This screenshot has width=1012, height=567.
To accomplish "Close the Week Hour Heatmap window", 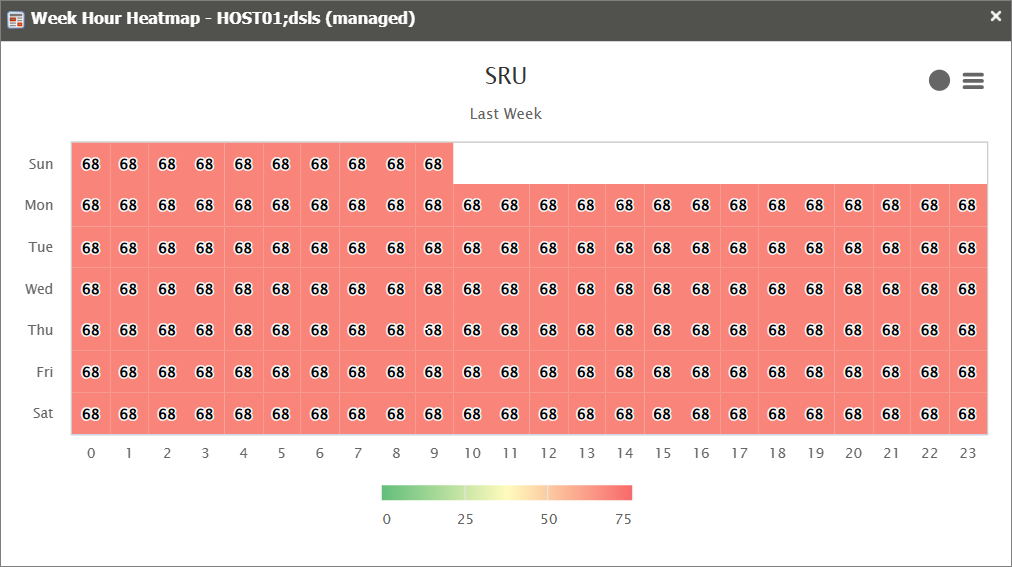I will [x=995, y=17].
